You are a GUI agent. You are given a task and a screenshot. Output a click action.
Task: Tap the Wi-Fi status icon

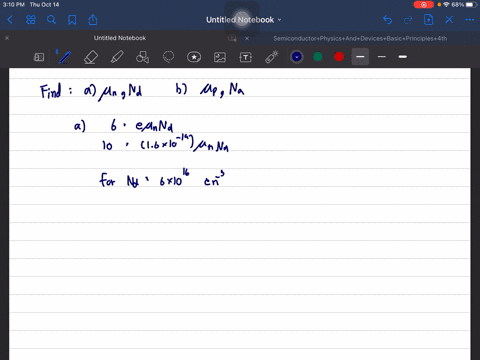(x=446, y=5)
